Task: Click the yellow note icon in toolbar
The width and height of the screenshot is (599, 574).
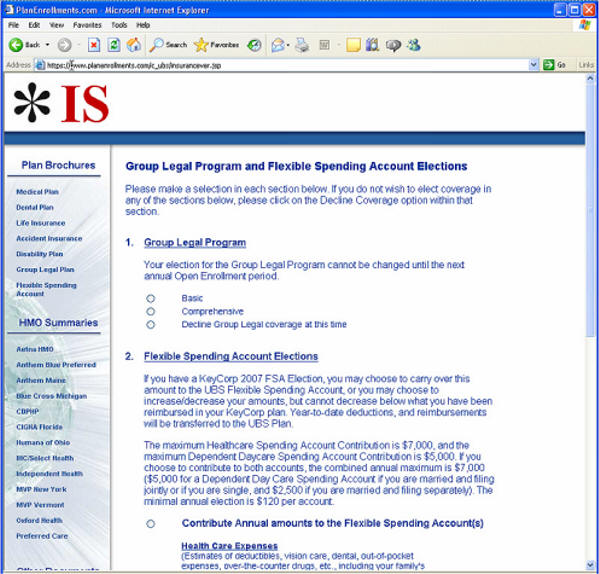Action: [x=353, y=45]
